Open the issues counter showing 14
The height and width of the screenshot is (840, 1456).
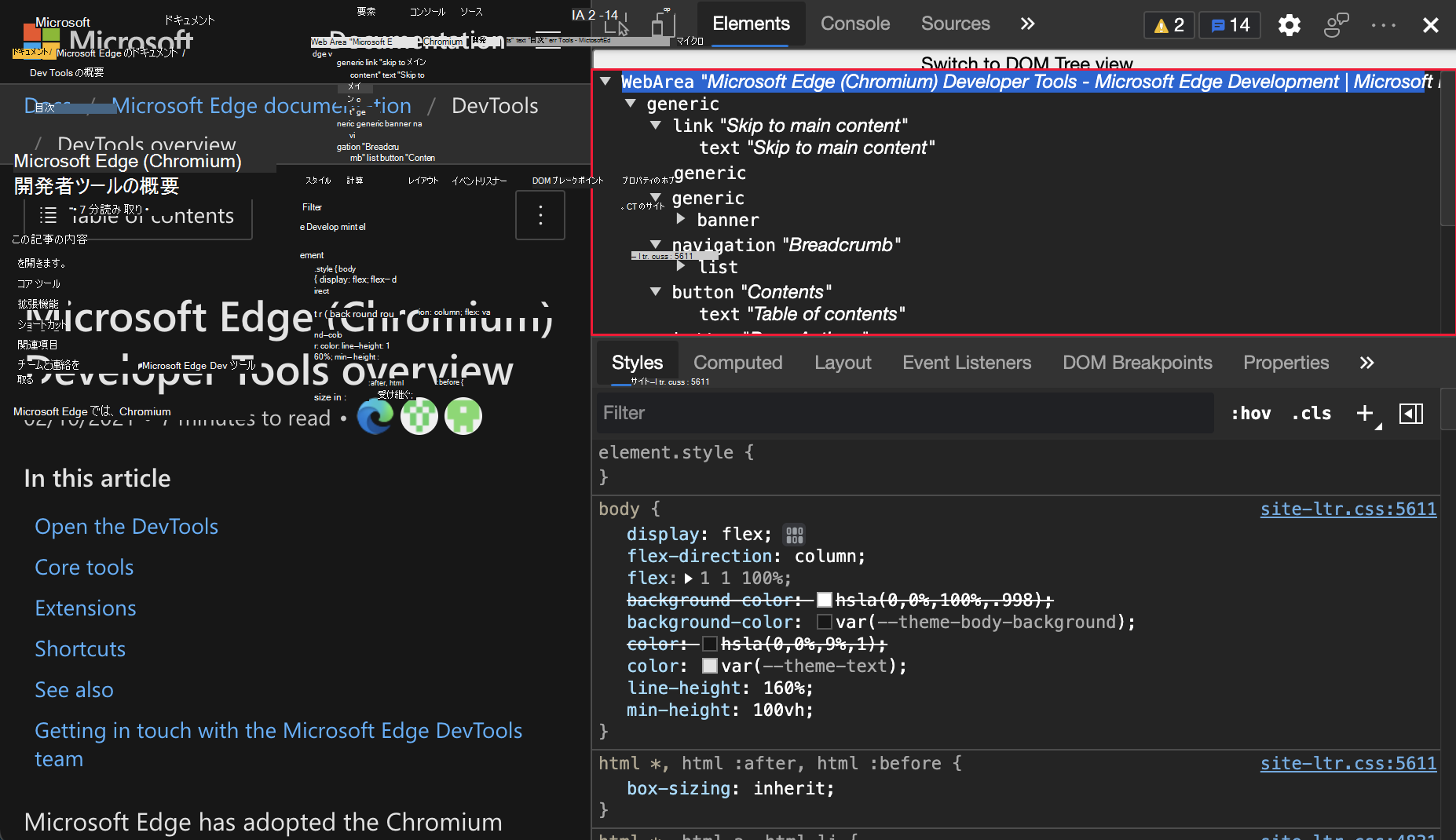(x=1231, y=25)
